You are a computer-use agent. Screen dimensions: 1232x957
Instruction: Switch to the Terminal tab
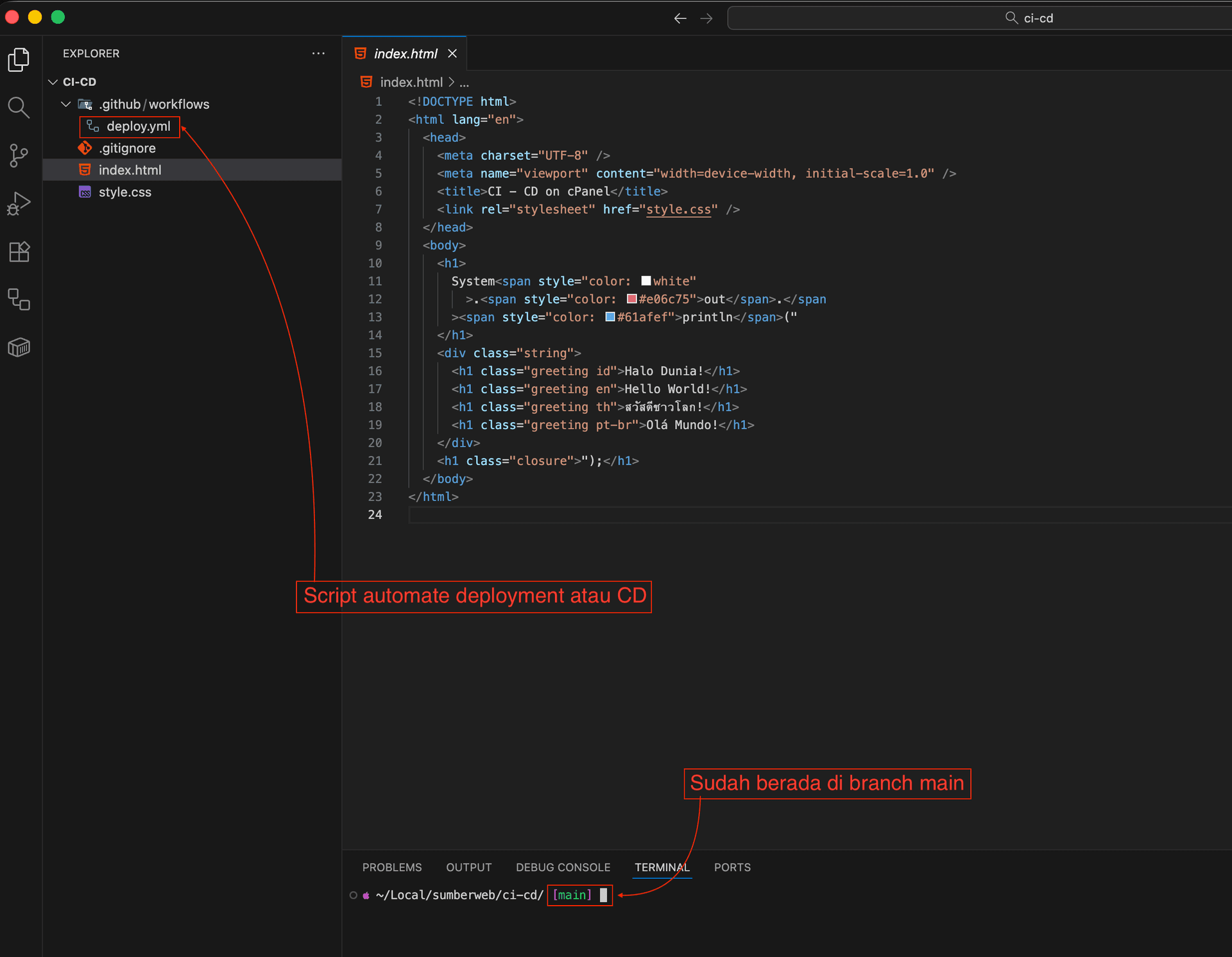662,867
